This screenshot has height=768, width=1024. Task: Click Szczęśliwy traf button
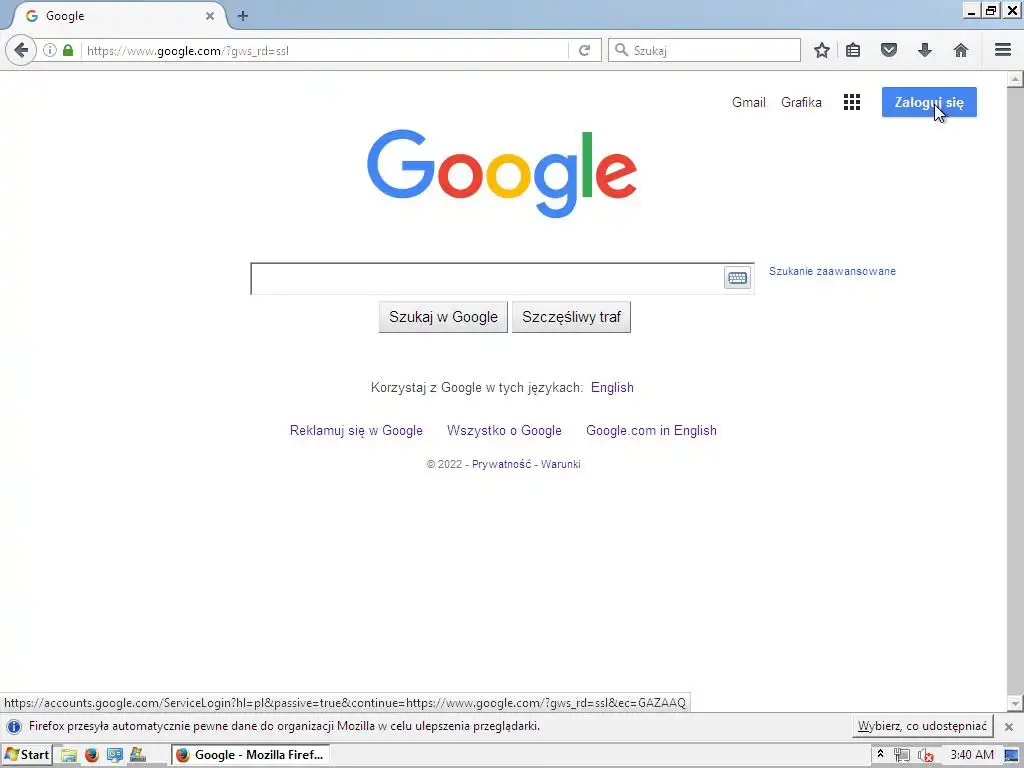click(571, 317)
